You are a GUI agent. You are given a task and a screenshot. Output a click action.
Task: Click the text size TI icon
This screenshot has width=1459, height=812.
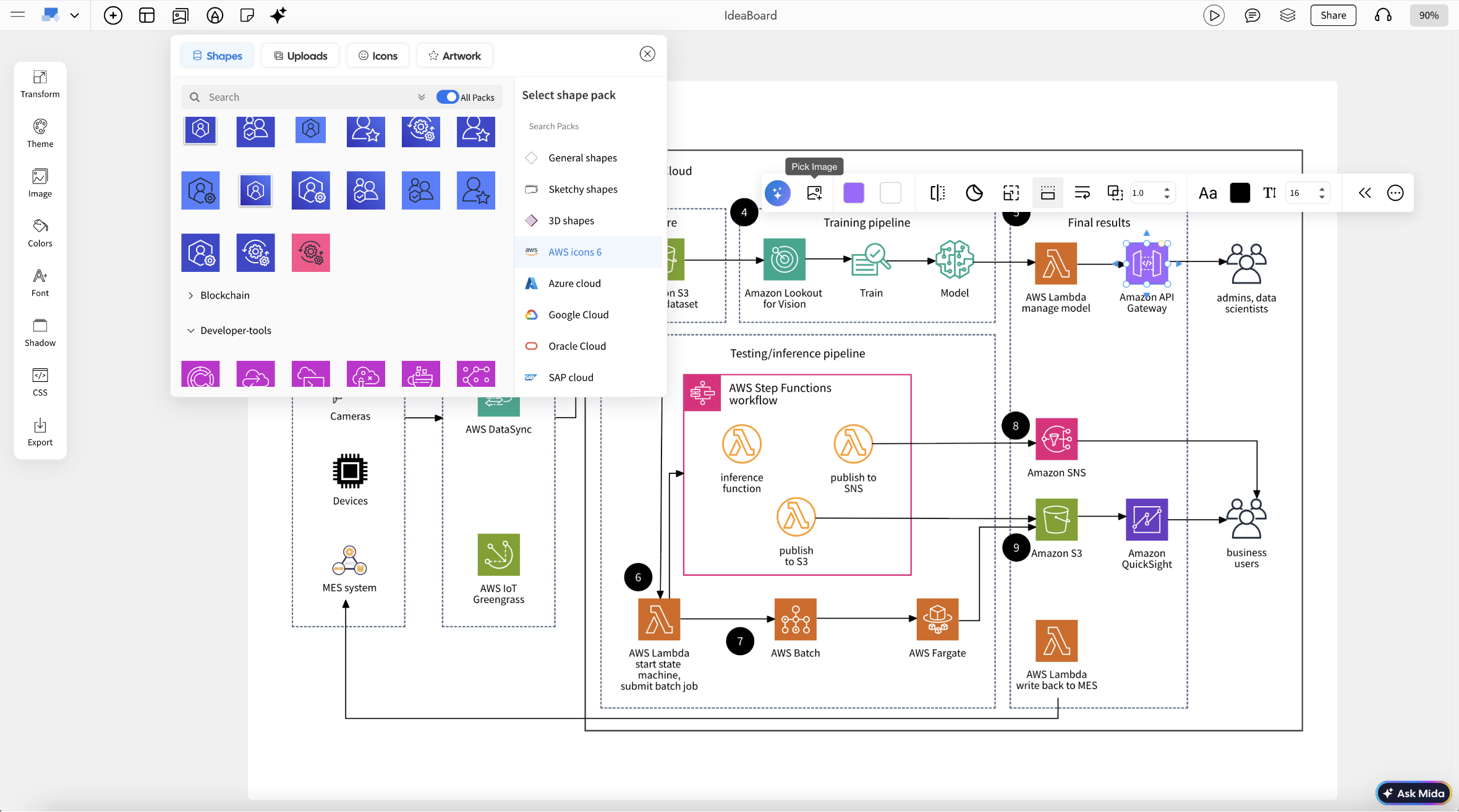tap(1269, 193)
